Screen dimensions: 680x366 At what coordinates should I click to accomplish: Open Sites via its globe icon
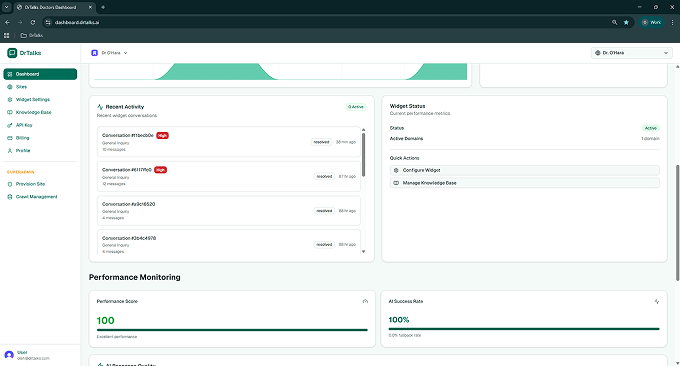pos(10,87)
